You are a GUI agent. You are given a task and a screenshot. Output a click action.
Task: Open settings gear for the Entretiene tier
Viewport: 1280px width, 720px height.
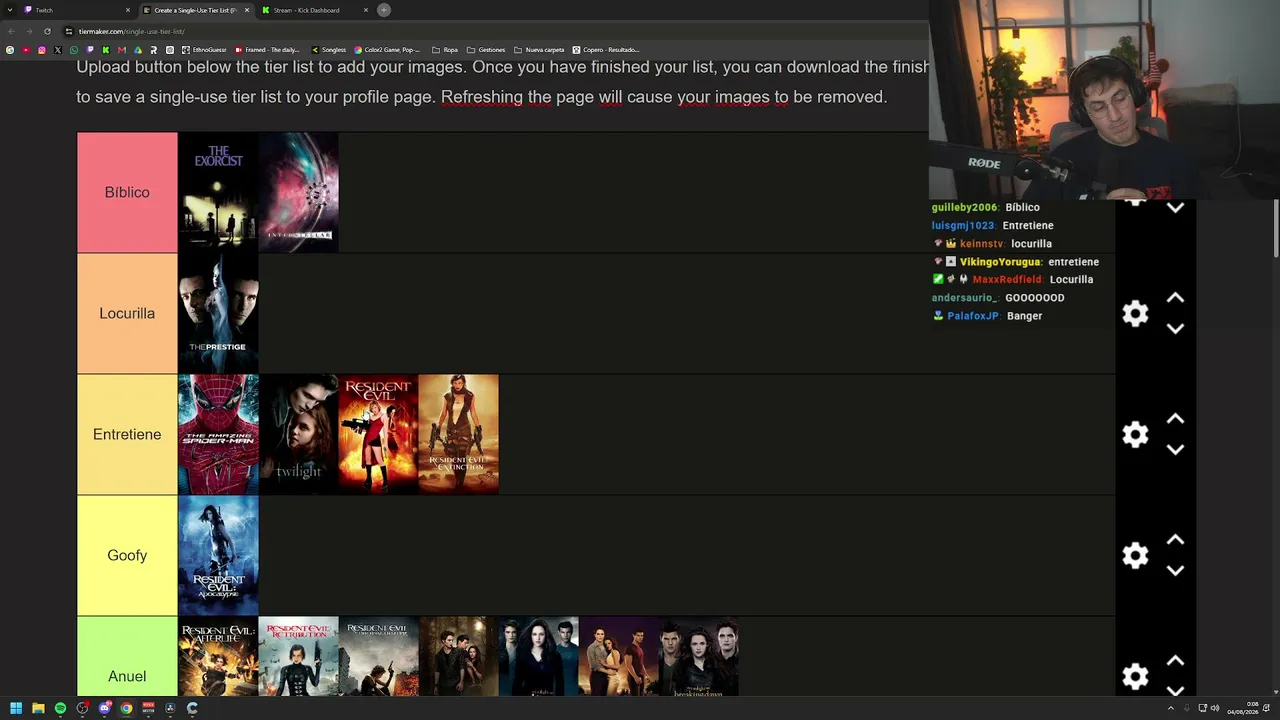tap(1135, 435)
